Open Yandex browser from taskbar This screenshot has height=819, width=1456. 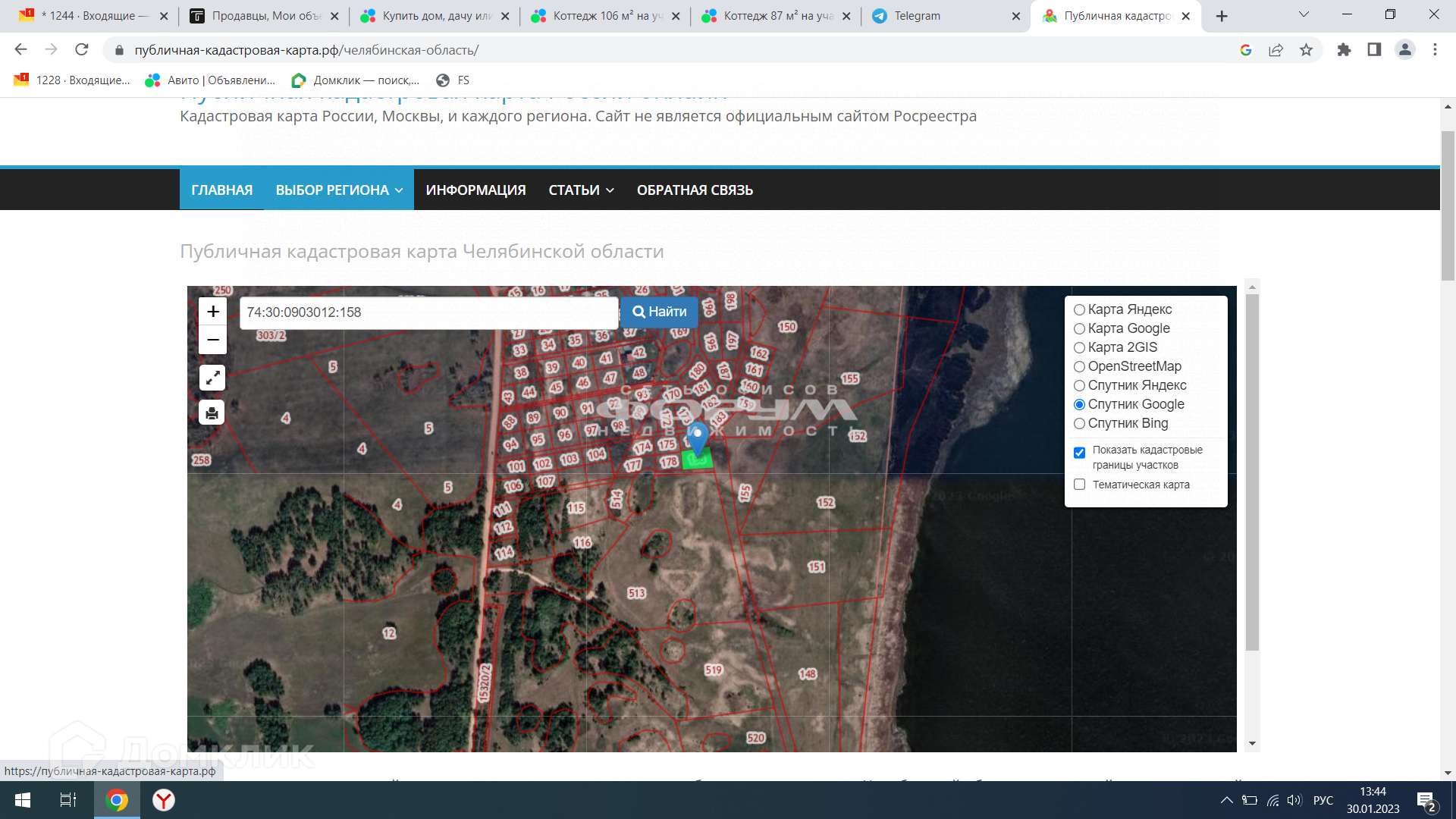pos(164,800)
